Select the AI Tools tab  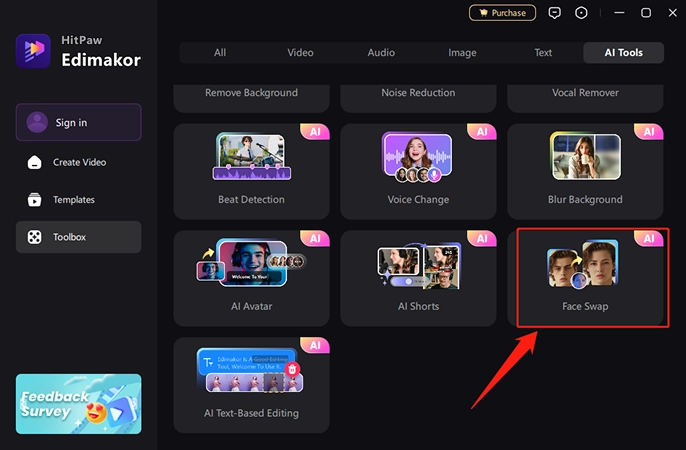coord(623,52)
